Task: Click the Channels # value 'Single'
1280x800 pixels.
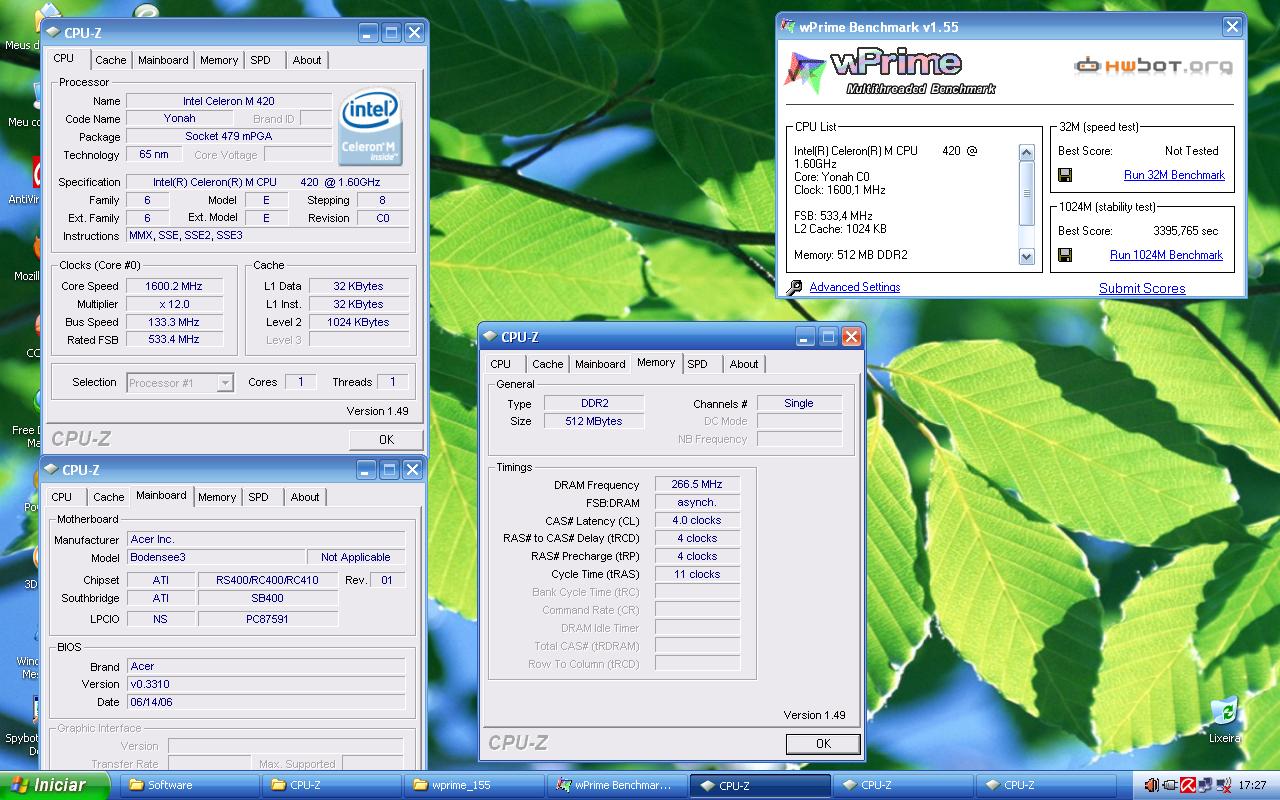Action: point(799,403)
